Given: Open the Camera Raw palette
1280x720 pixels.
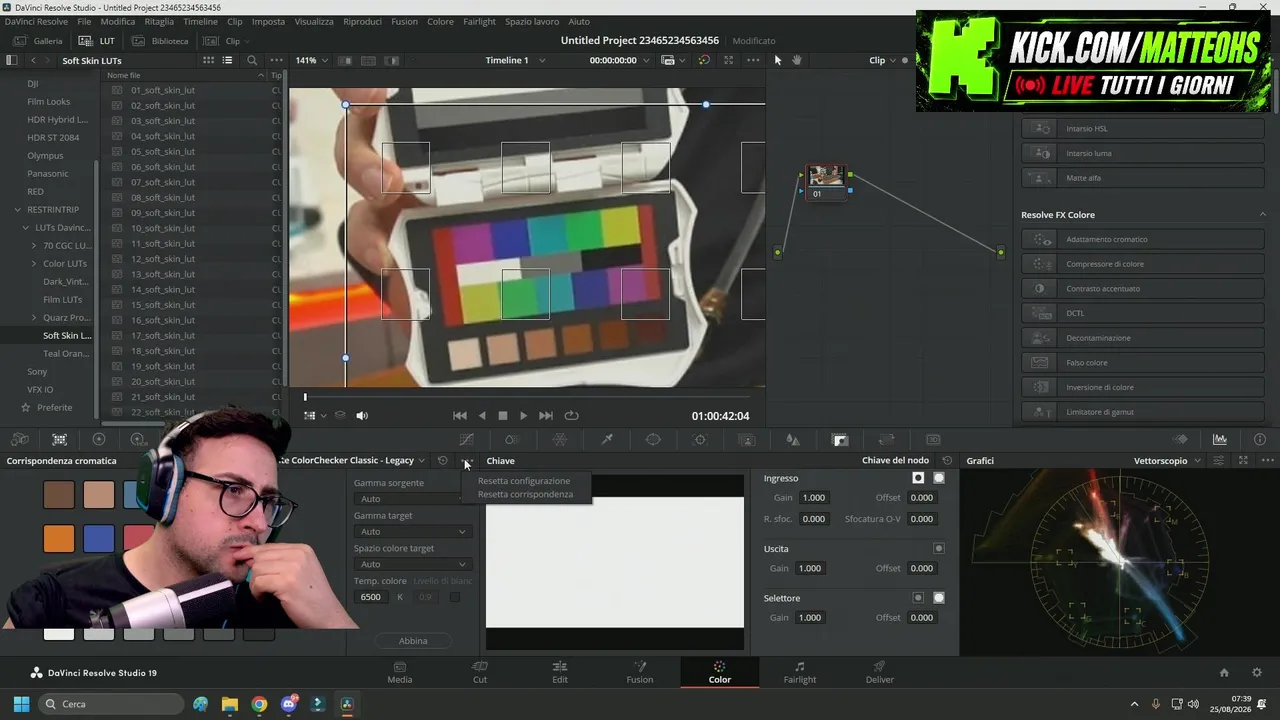Looking at the screenshot, I should 20,439.
